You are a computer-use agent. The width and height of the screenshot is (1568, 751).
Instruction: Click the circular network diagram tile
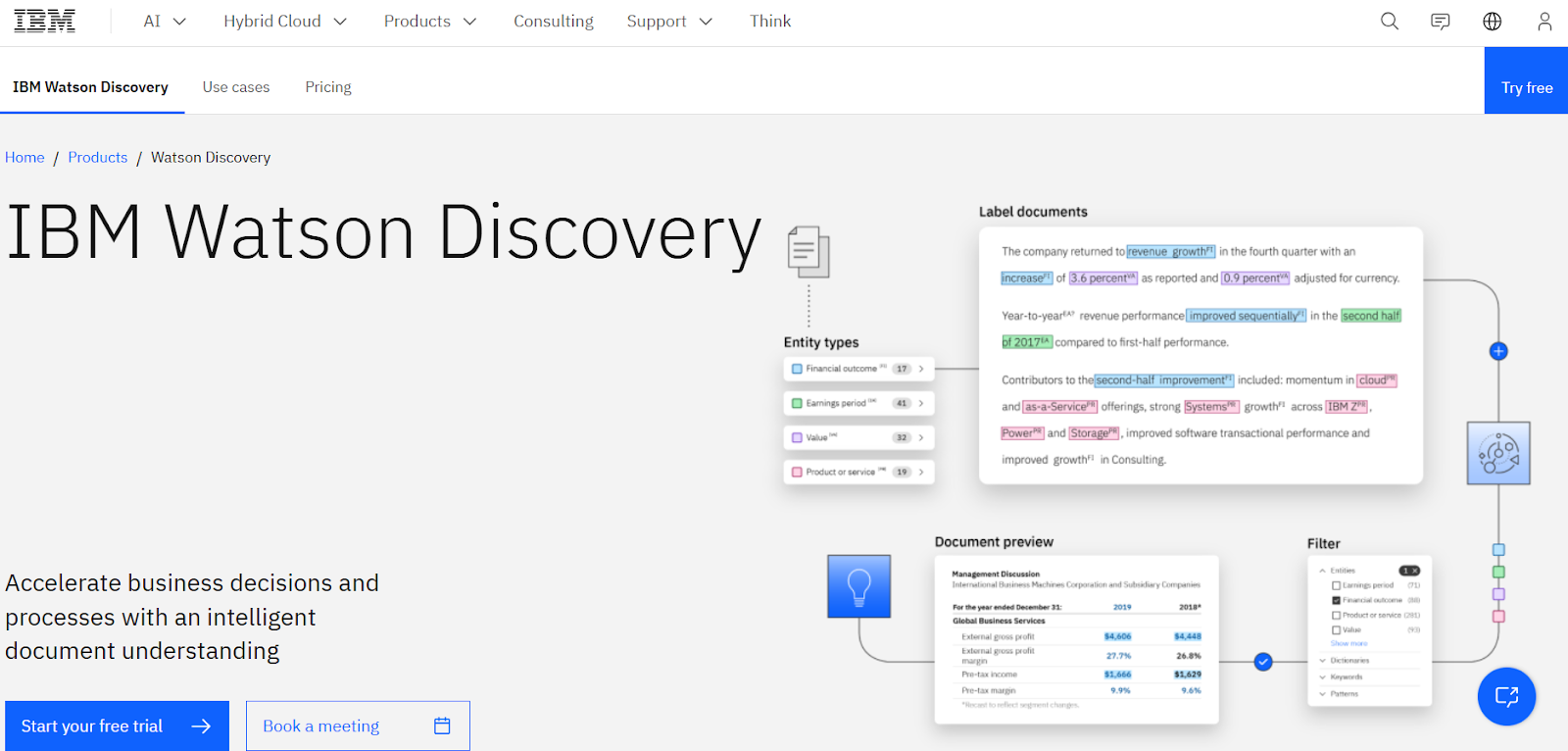click(x=1498, y=453)
